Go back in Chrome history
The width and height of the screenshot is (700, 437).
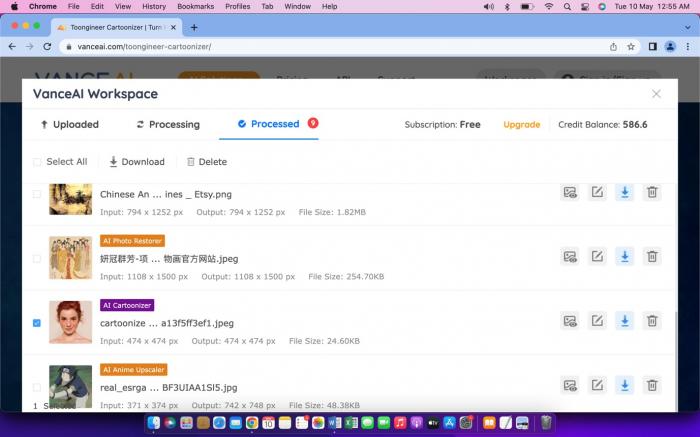click(x=12, y=46)
